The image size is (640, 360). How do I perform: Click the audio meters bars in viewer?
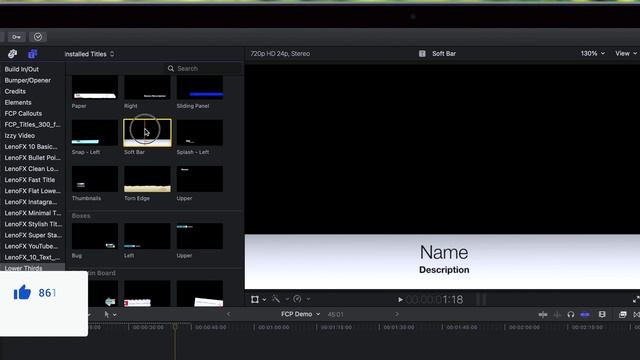481,300
